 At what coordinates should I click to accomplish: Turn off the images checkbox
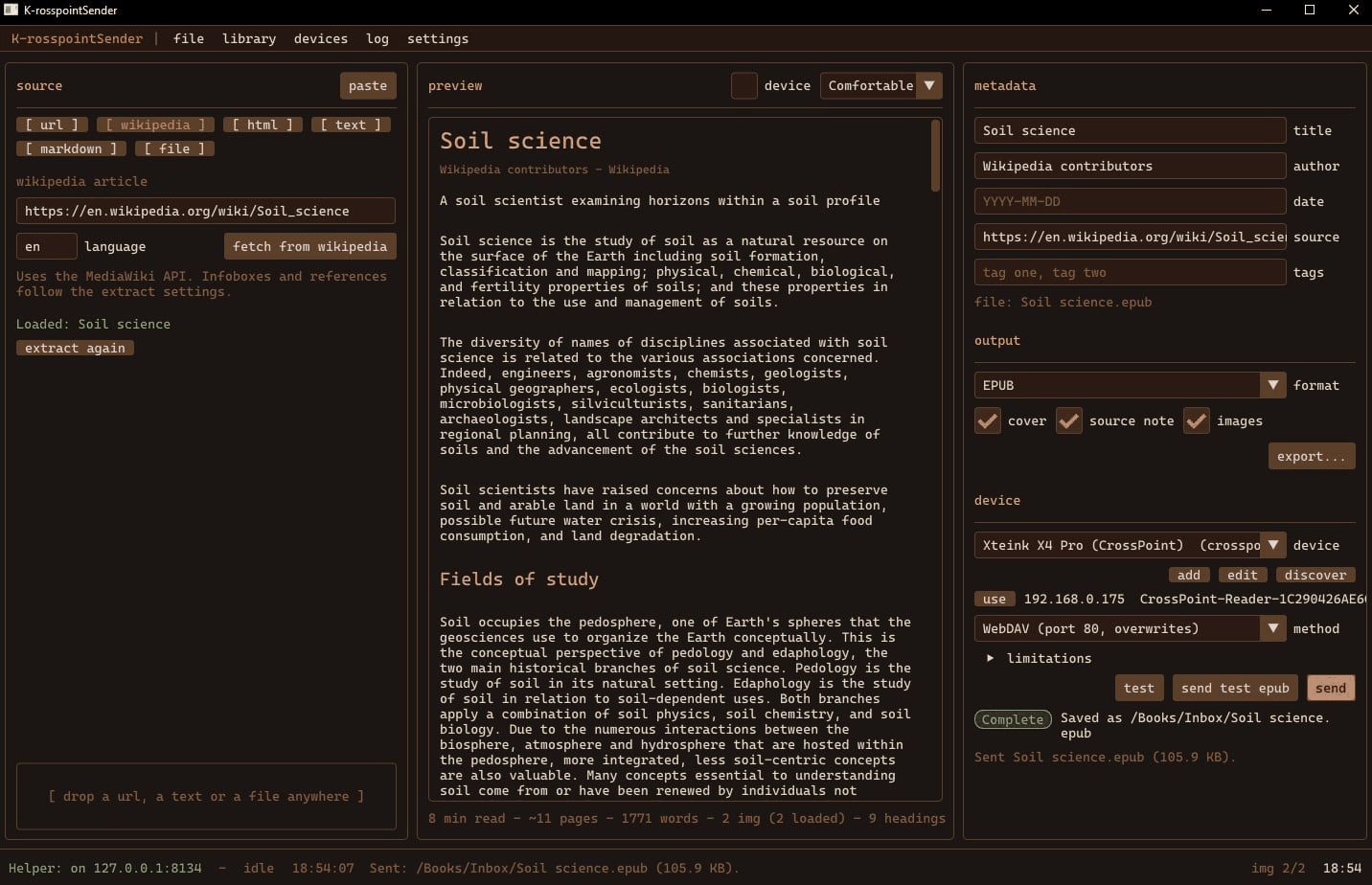click(x=1197, y=420)
